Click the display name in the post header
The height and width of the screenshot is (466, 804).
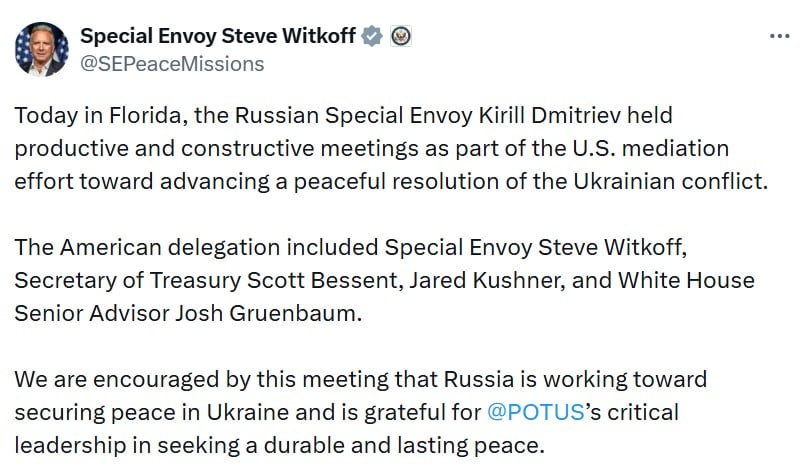(218, 37)
